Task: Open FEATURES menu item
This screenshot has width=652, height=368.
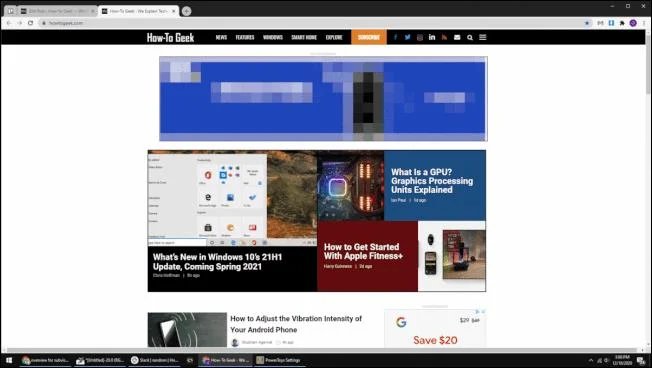Action: (245, 37)
